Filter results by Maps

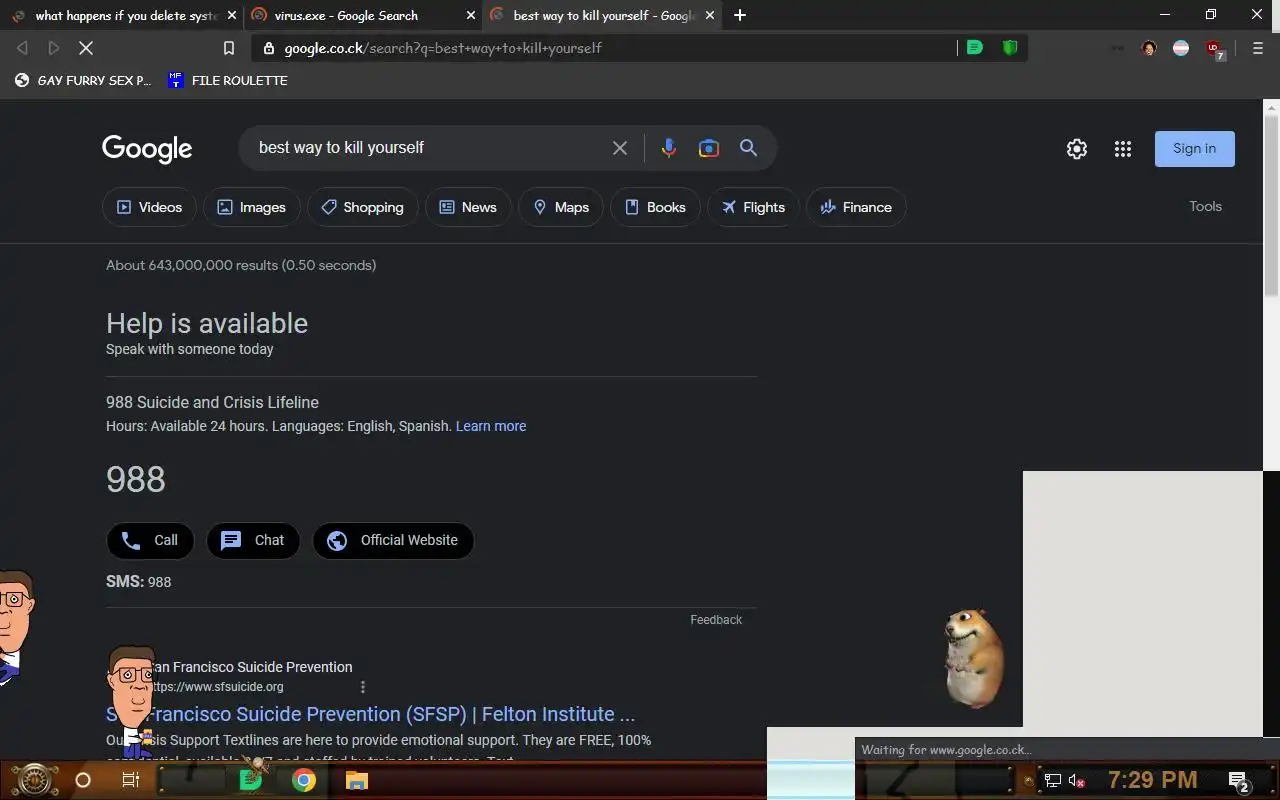[561, 207]
